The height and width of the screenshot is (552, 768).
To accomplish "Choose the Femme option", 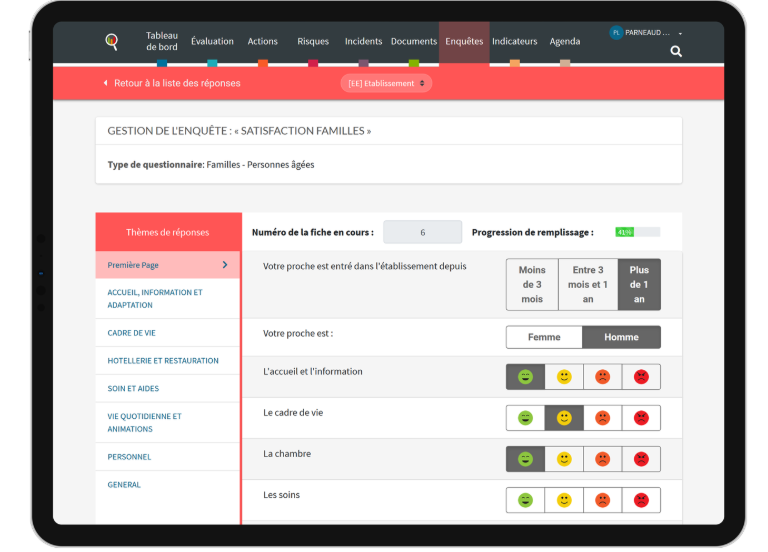I will (x=544, y=337).
